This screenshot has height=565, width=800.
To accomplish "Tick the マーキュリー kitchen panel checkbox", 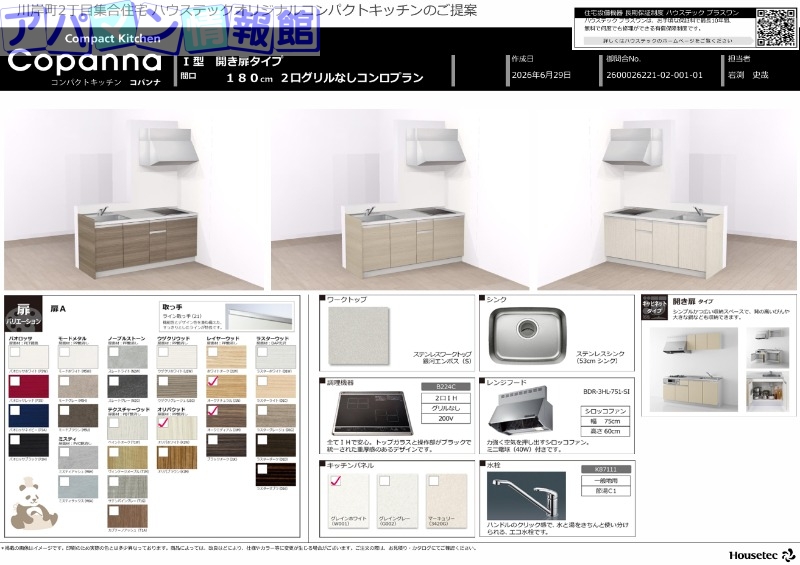I will (434, 480).
